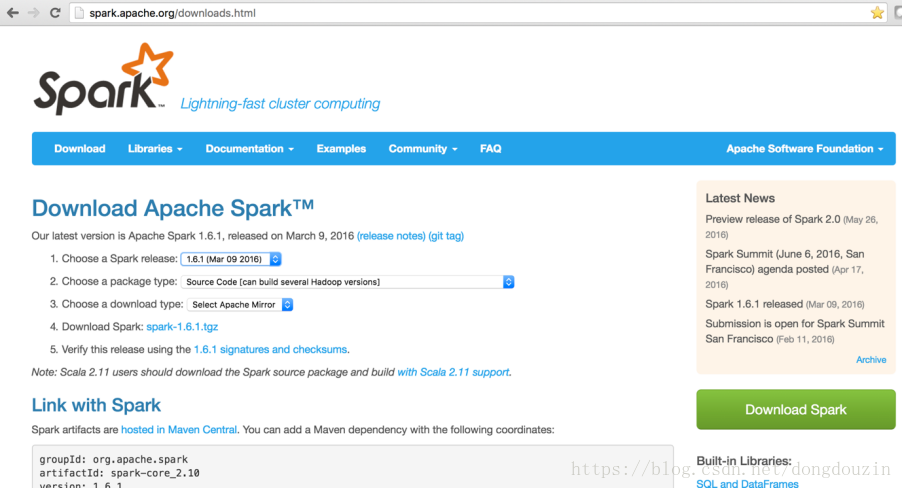Open the Download nav item
The width and height of the screenshot is (902, 489).
pyautogui.click(x=79, y=148)
